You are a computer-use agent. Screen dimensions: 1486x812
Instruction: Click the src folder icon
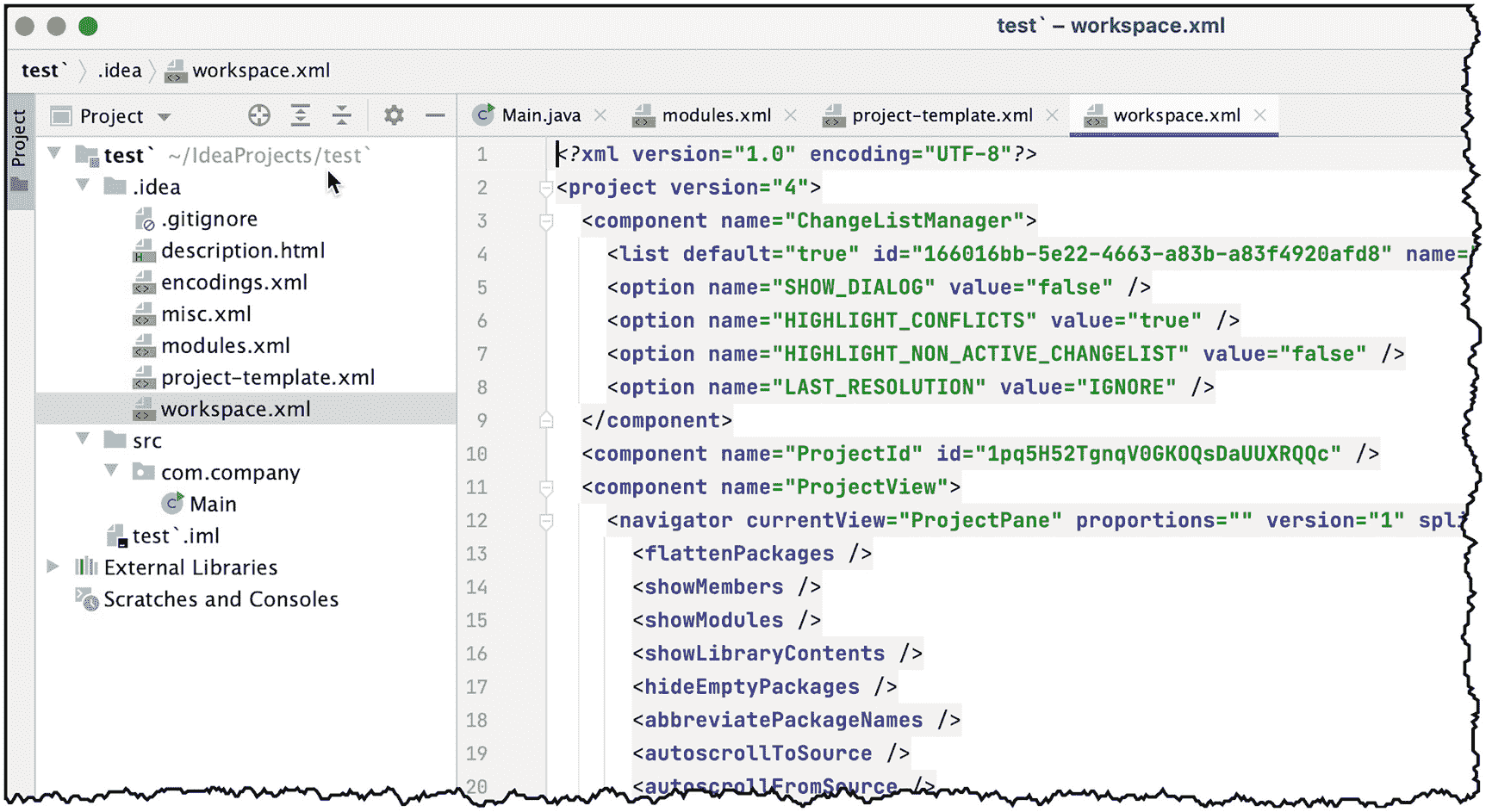[115, 440]
